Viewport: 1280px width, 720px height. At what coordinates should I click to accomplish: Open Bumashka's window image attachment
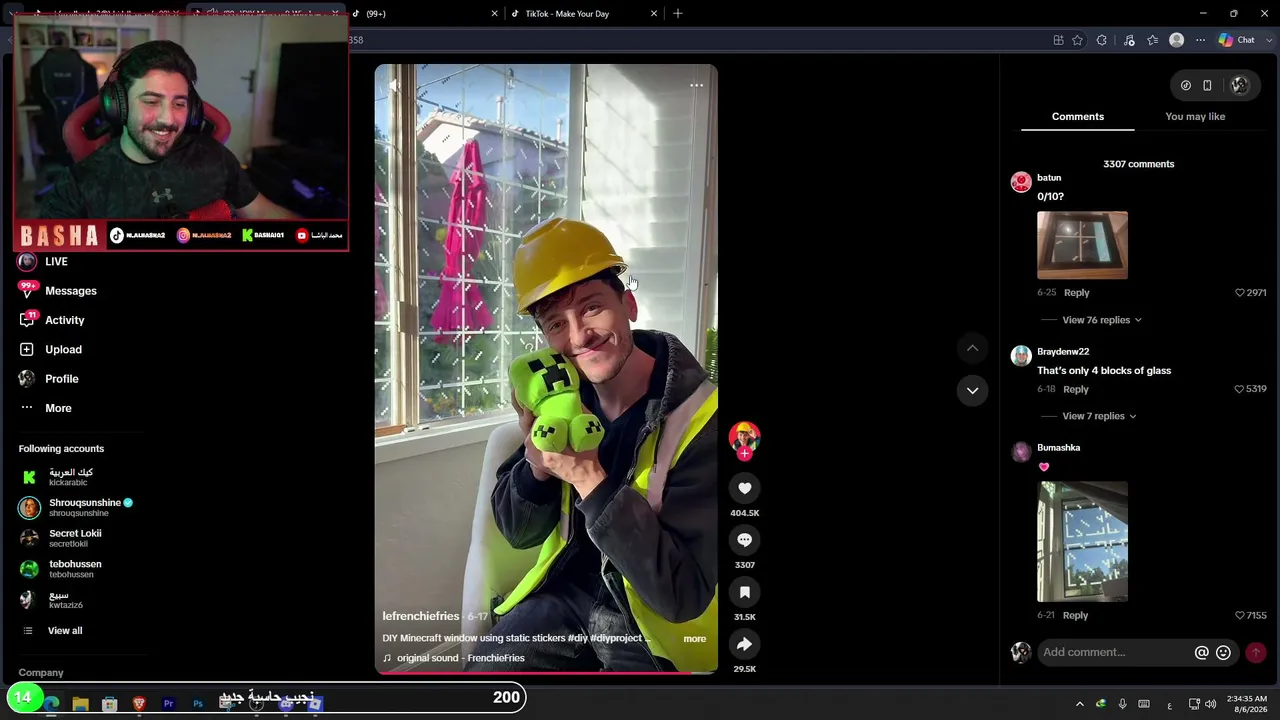pyautogui.click(x=1082, y=542)
